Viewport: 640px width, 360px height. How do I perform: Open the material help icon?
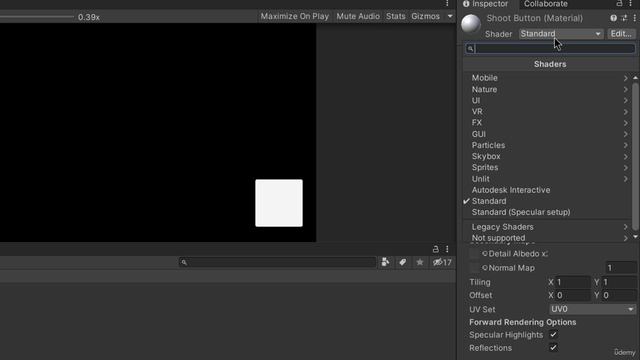click(613, 18)
